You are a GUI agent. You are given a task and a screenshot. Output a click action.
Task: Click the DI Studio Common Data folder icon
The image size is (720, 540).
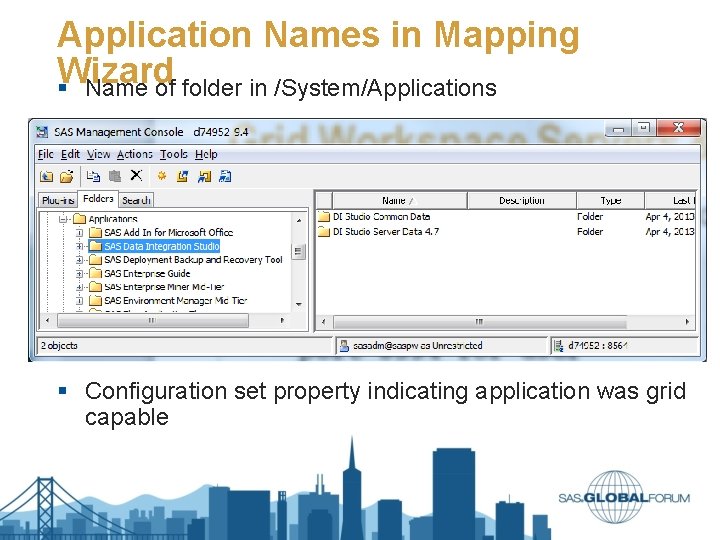pos(324,216)
